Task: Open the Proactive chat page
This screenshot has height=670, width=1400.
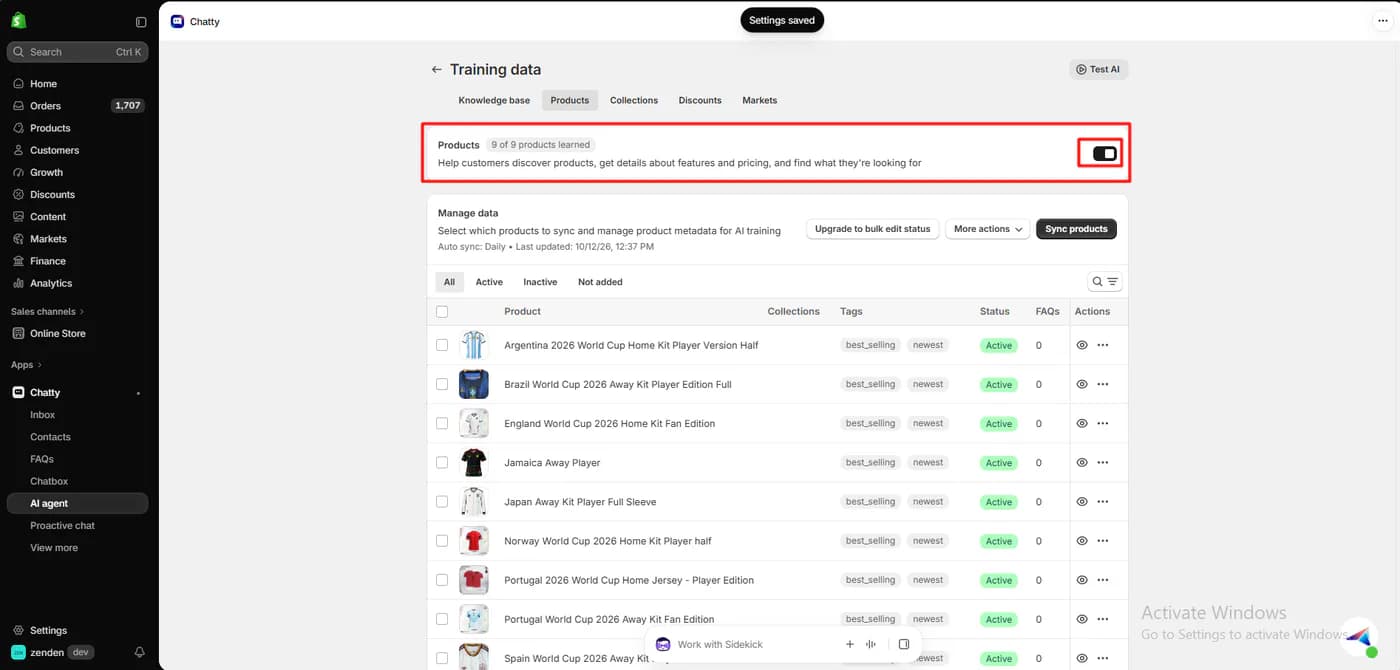Action: 62,526
